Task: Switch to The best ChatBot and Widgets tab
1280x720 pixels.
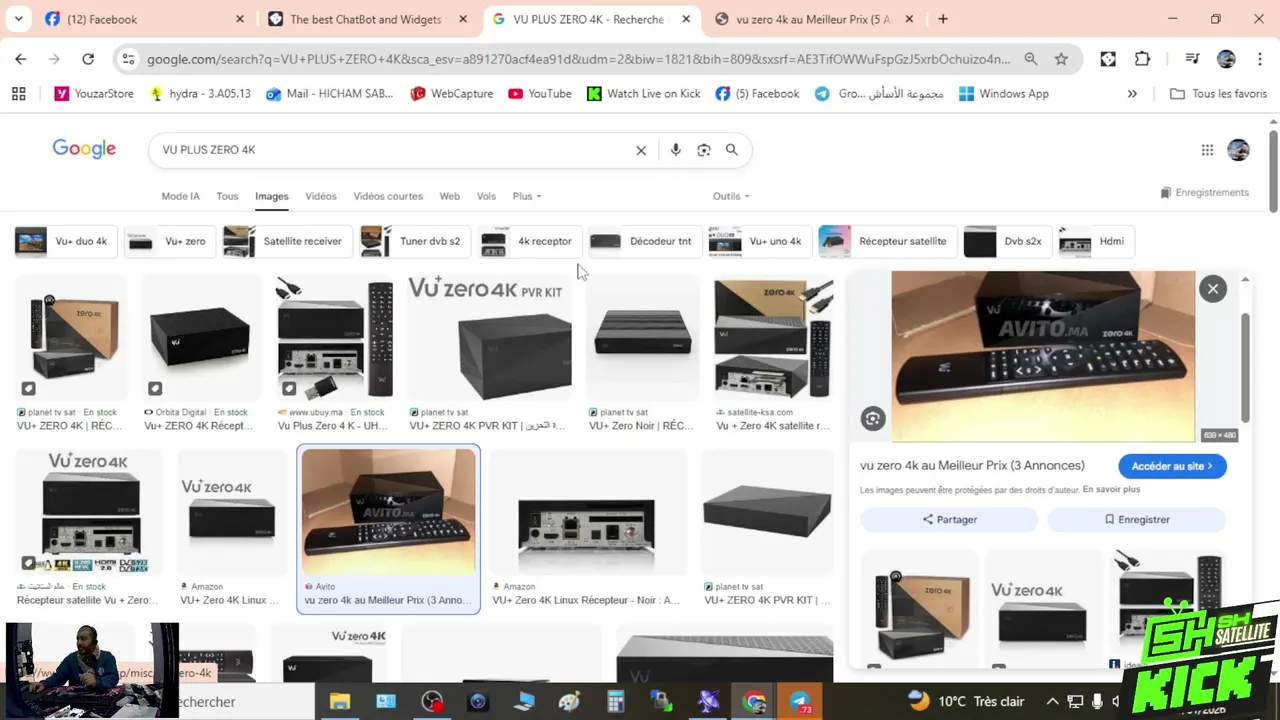Action: 367,19
